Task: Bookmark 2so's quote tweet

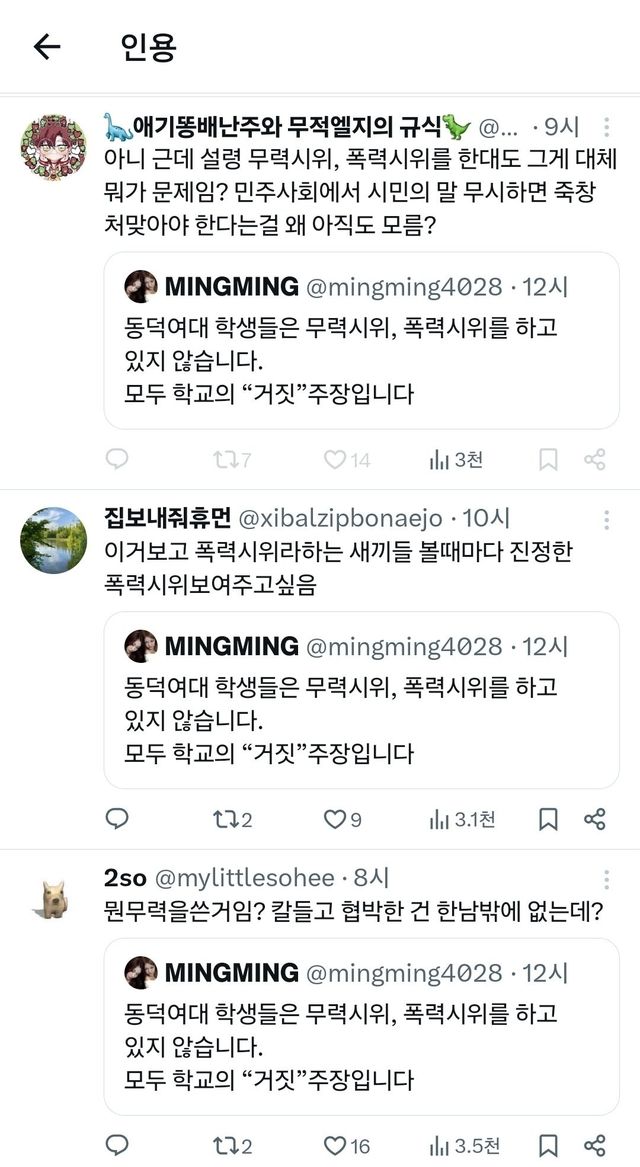Action: (548, 1146)
